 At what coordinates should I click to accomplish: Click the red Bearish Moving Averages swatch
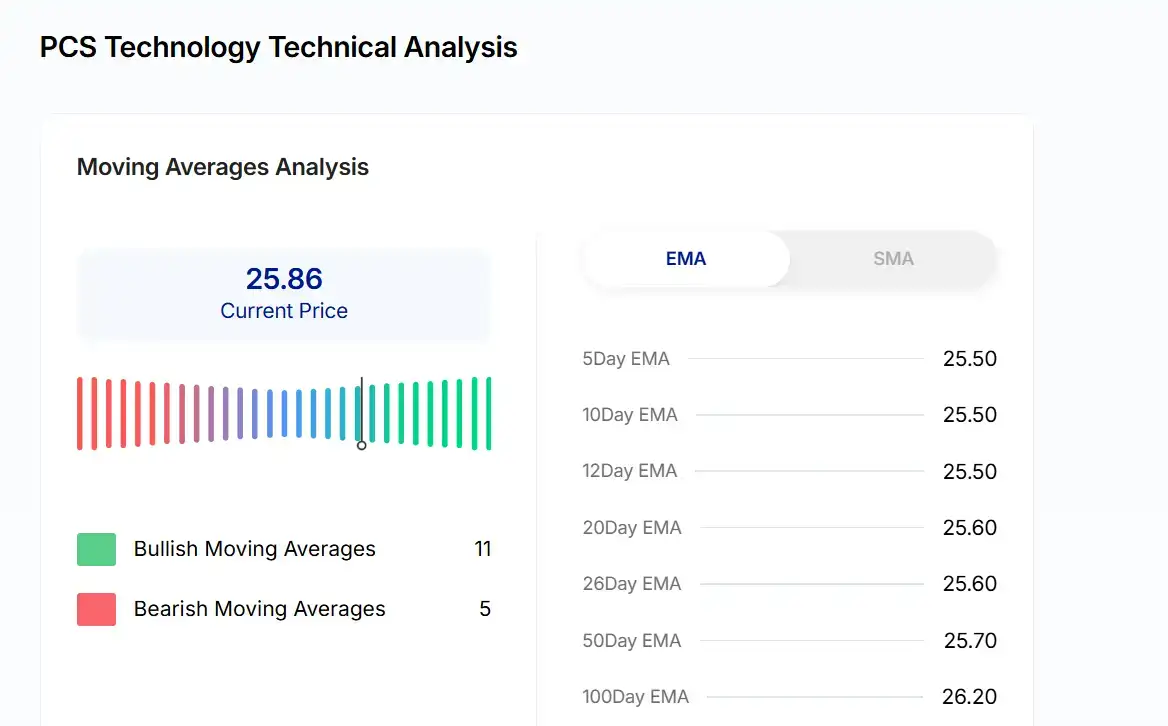(x=96, y=609)
